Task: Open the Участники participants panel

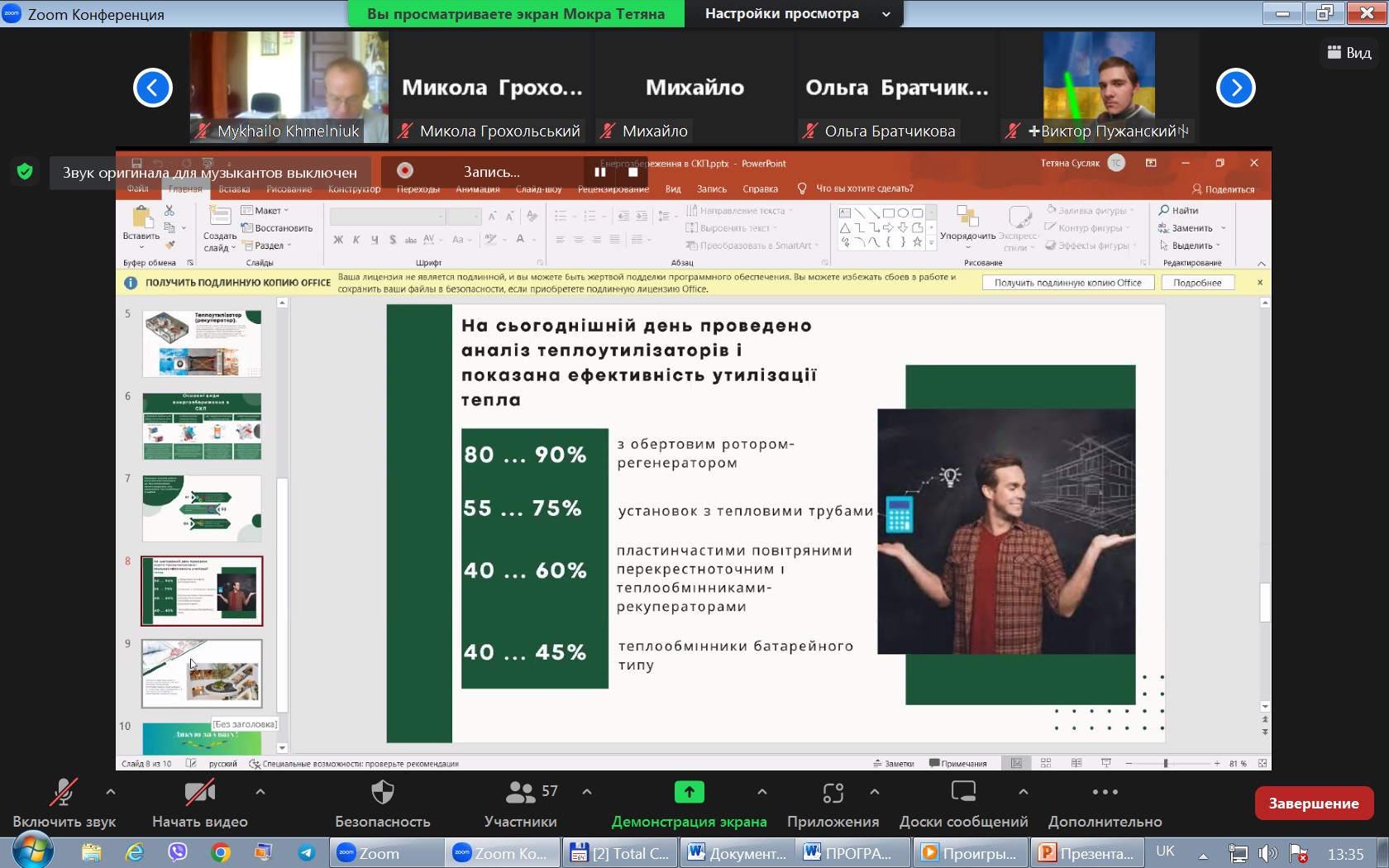Action: click(521, 804)
